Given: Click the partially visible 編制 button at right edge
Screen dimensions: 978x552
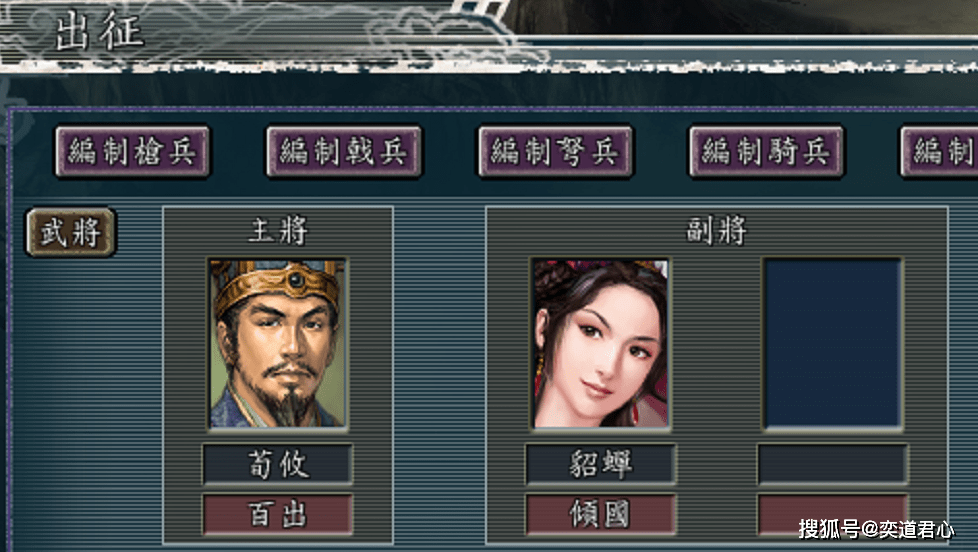Looking at the screenshot, I should coord(939,152).
